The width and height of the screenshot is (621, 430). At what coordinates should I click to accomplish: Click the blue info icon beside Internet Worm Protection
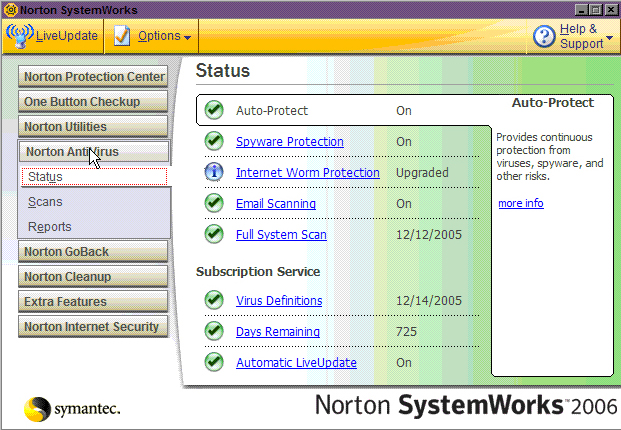[x=214, y=172]
